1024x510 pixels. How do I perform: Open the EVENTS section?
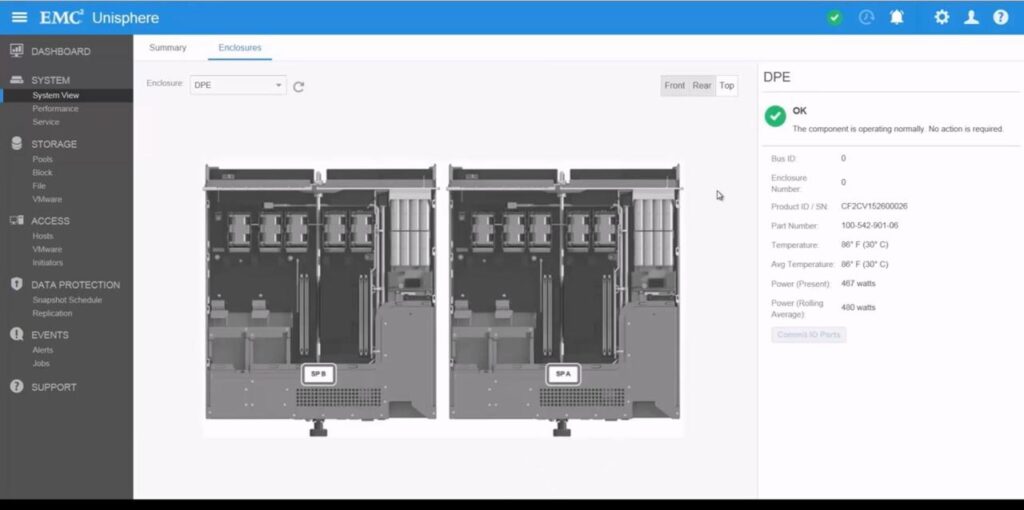[x=50, y=335]
